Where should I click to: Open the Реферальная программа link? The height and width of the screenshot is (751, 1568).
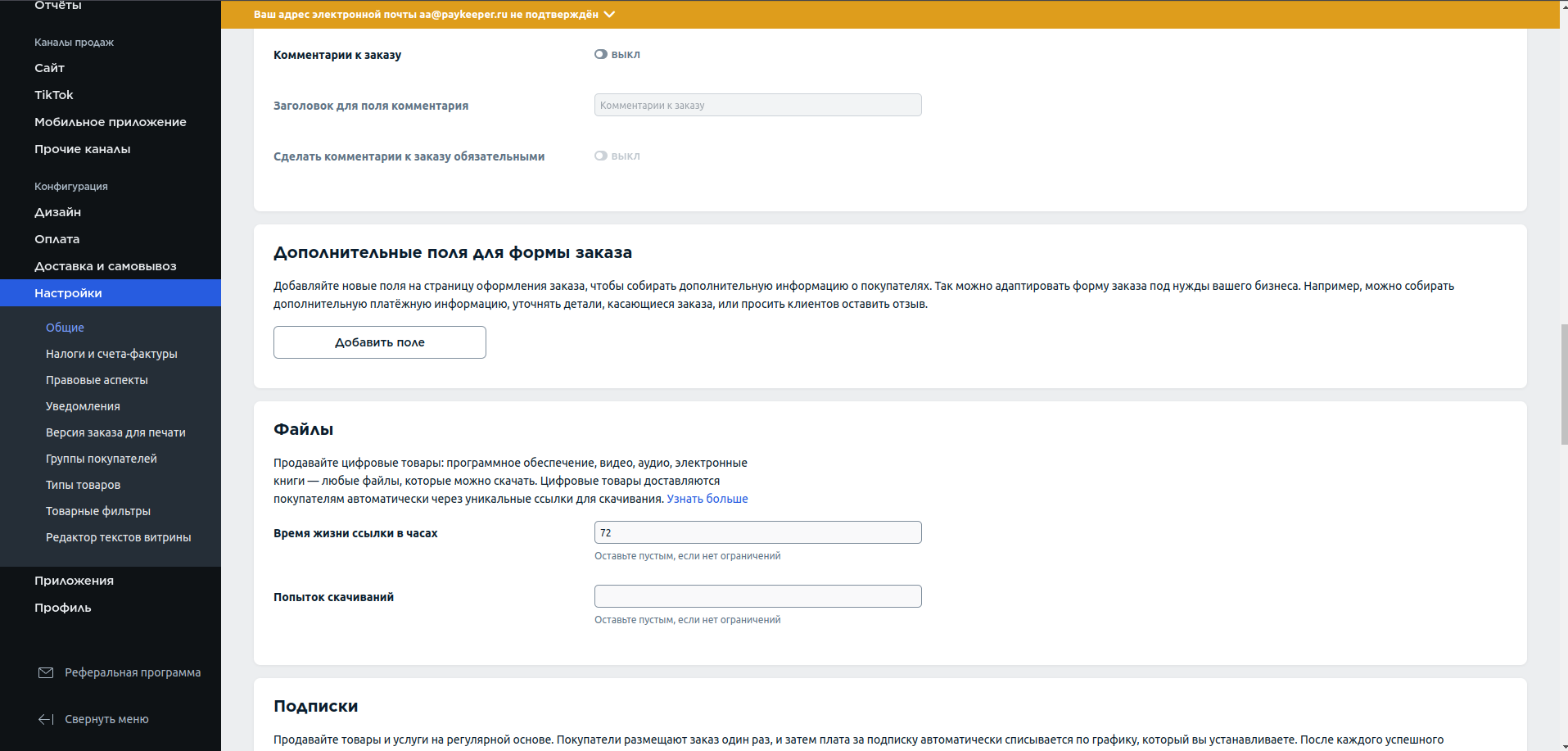[133, 672]
